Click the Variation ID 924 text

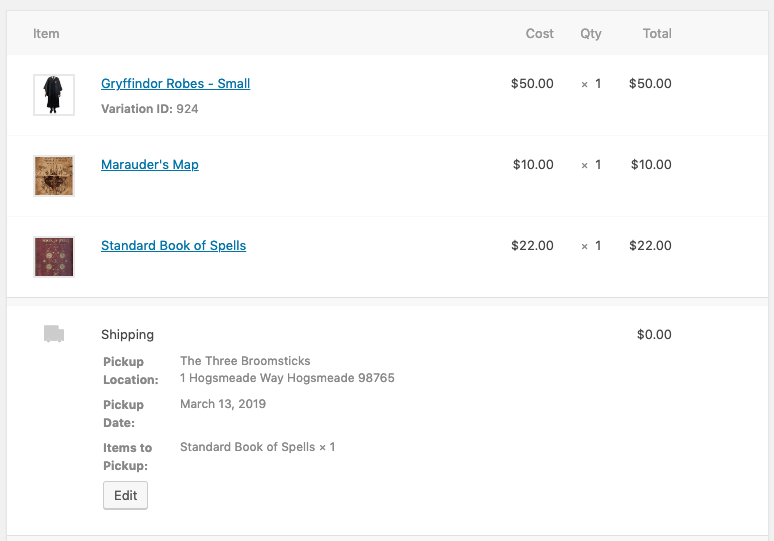[150, 109]
